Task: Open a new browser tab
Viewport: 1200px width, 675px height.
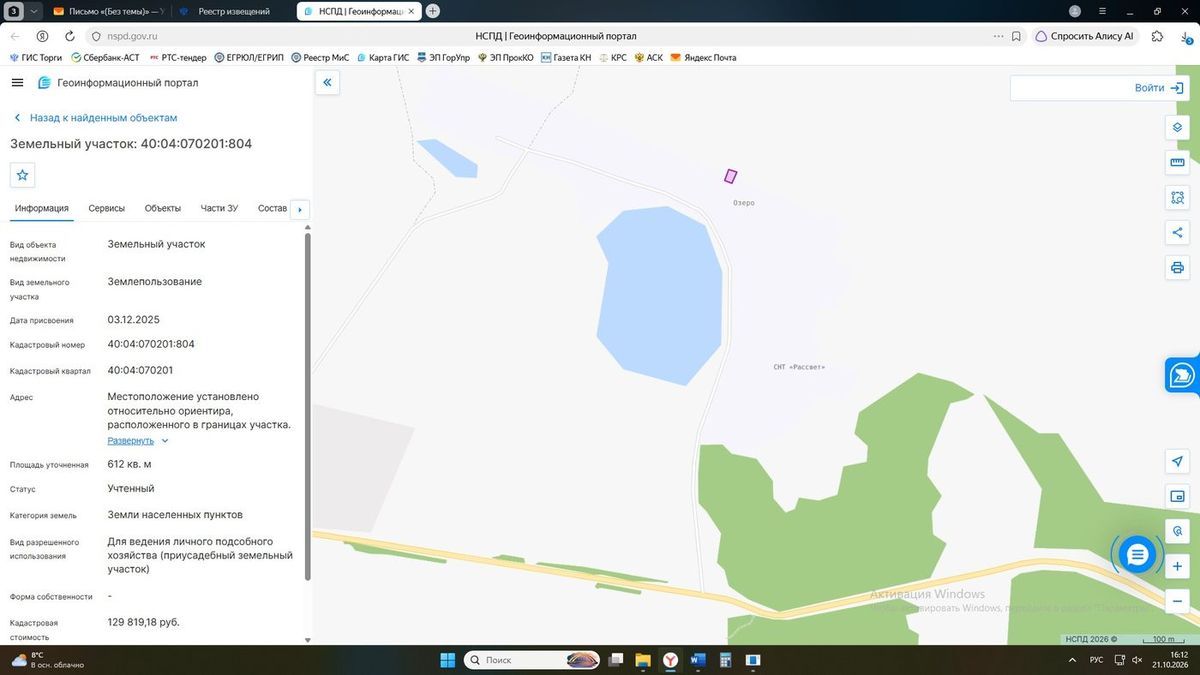Action: [433, 11]
